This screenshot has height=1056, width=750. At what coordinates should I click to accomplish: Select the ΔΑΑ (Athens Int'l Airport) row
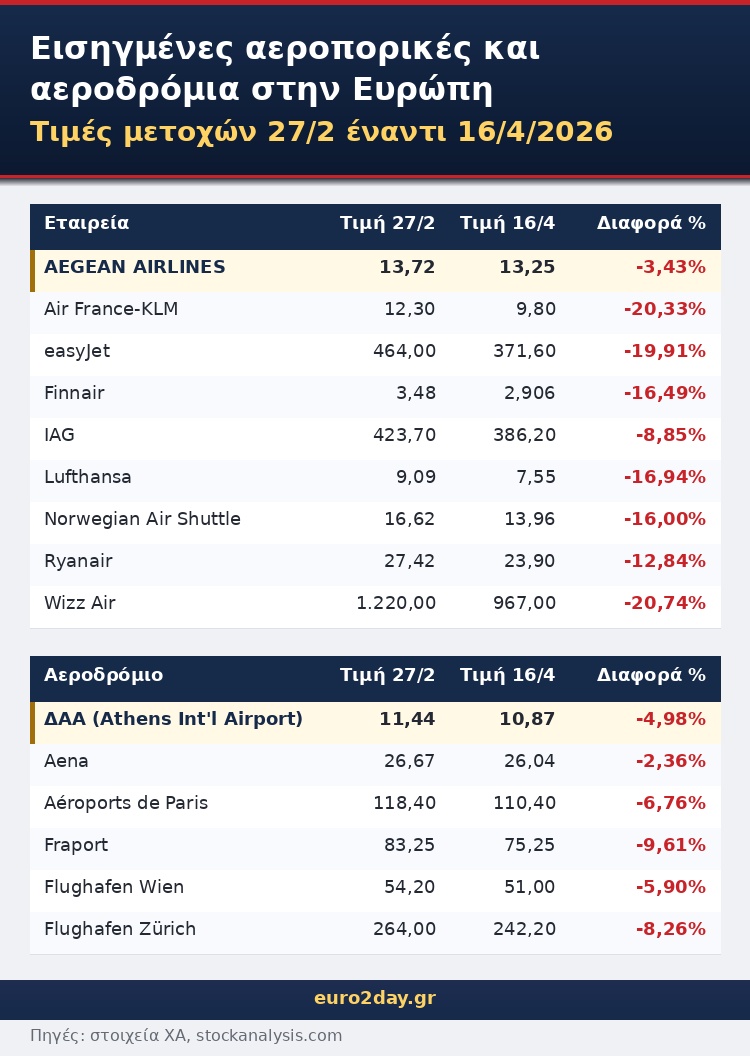(x=173, y=719)
